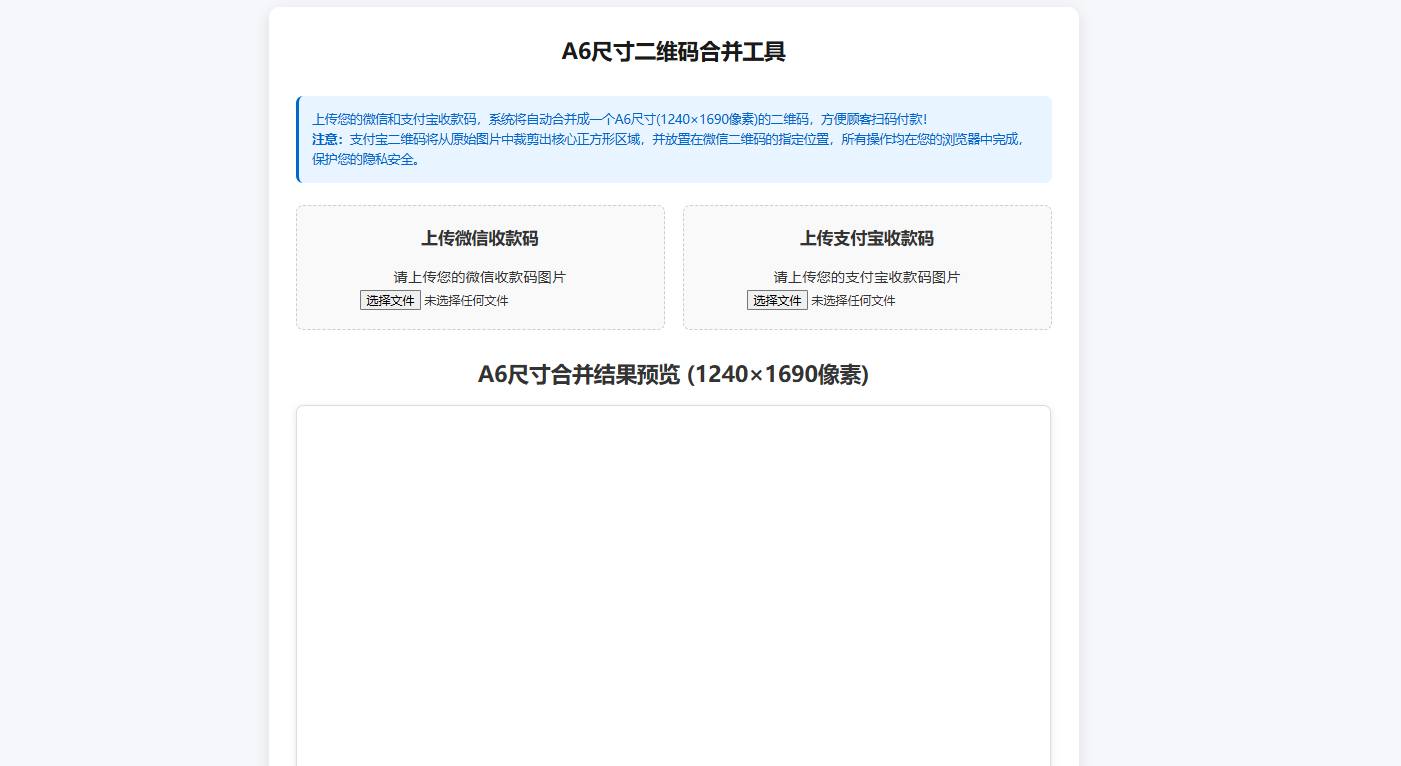This screenshot has height=766, width=1401.
Task: Click the 请上传您的微信收款码图片 label
Action: click(x=479, y=277)
